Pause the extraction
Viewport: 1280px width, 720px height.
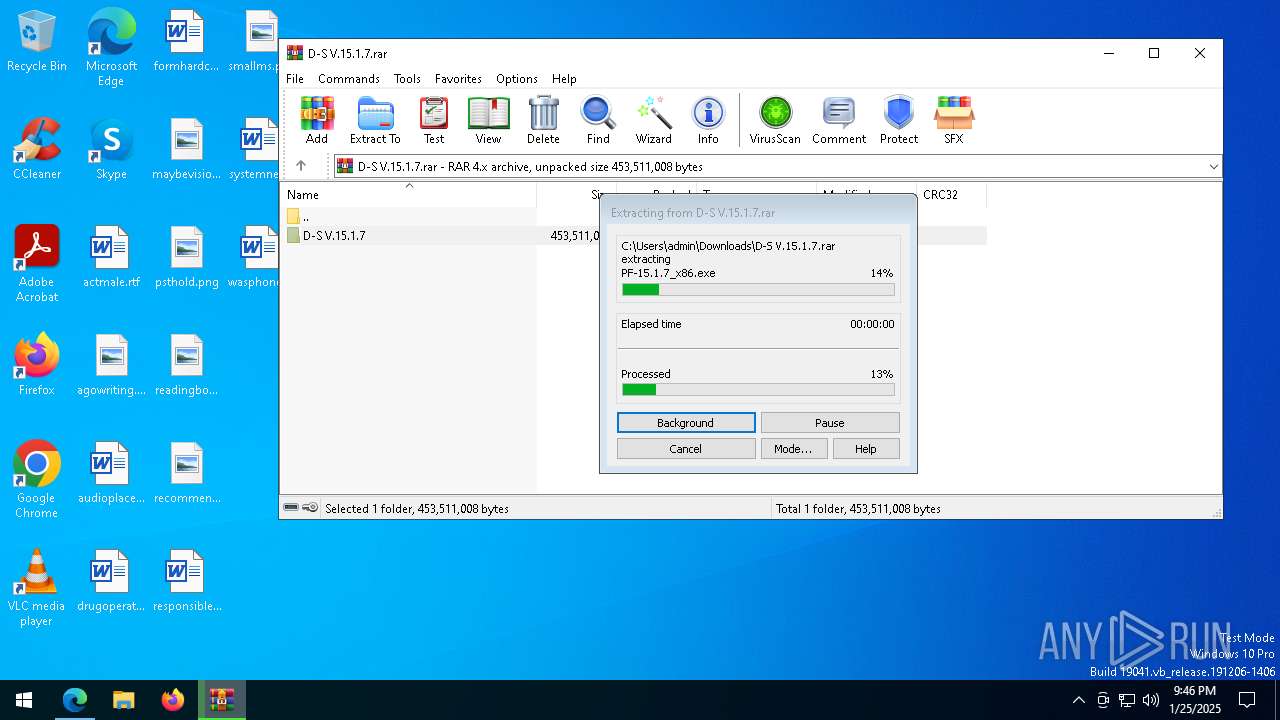coord(830,423)
